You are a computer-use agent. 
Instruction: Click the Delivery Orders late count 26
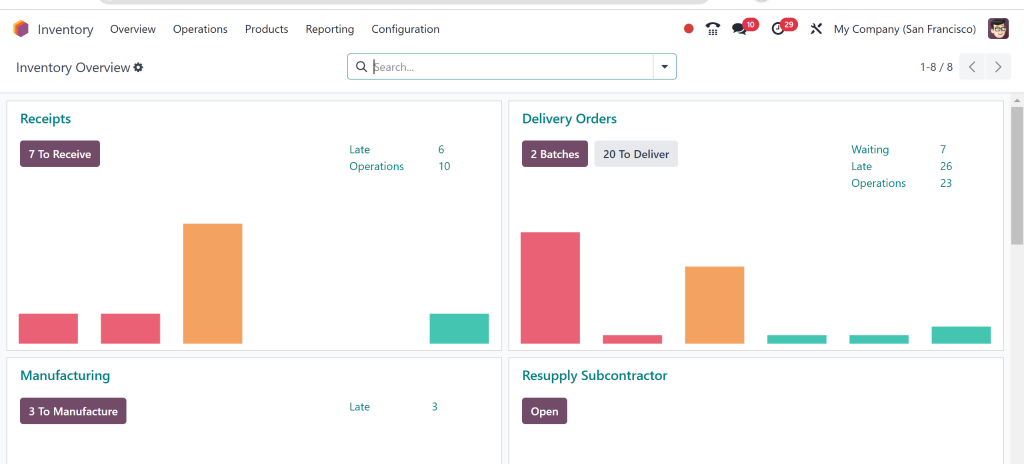(x=946, y=167)
